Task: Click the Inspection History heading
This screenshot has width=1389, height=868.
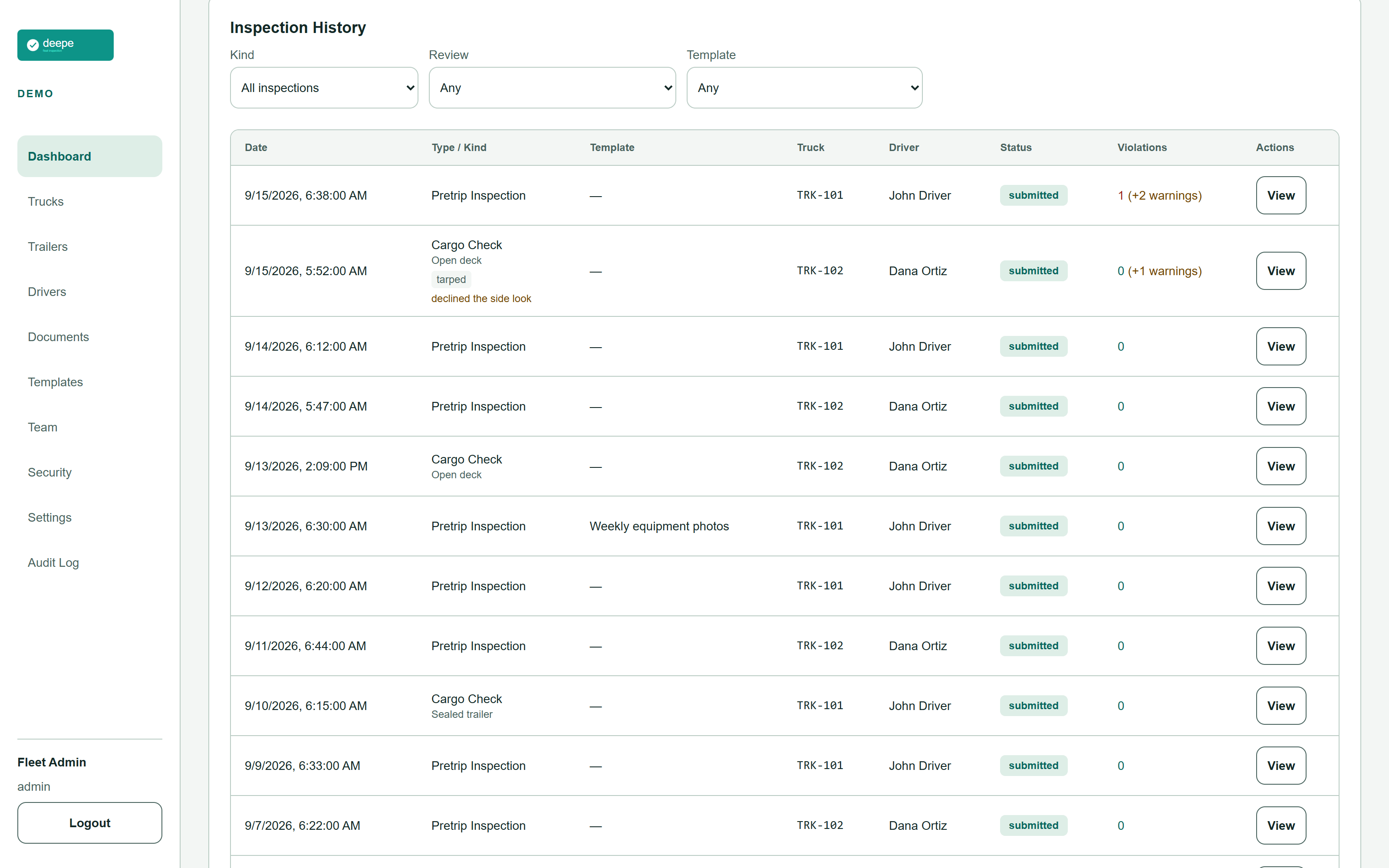Action: pos(297,27)
